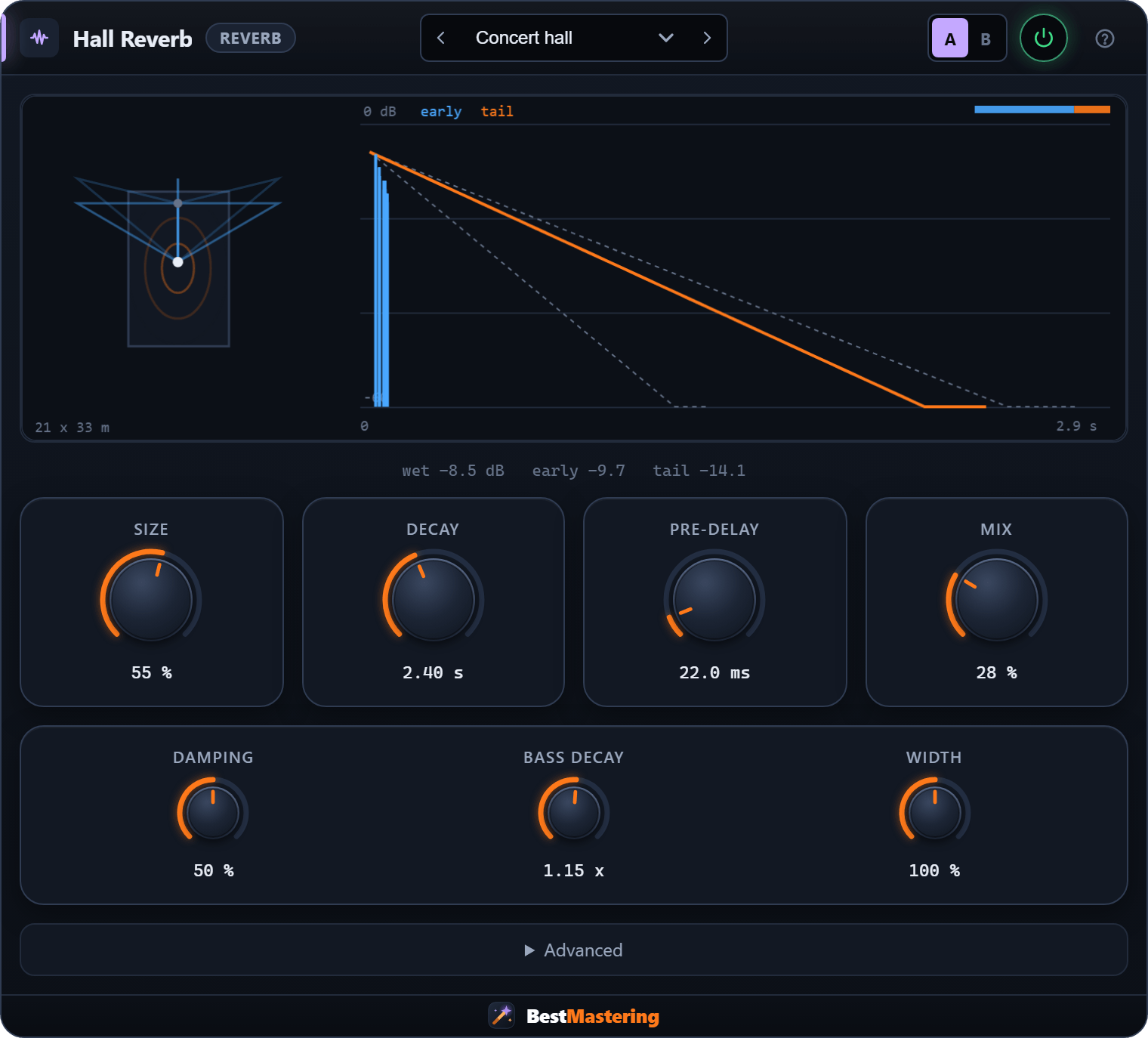Click the WIDTH knob
This screenshot has height=1038, width=1148.
(934, 813)
